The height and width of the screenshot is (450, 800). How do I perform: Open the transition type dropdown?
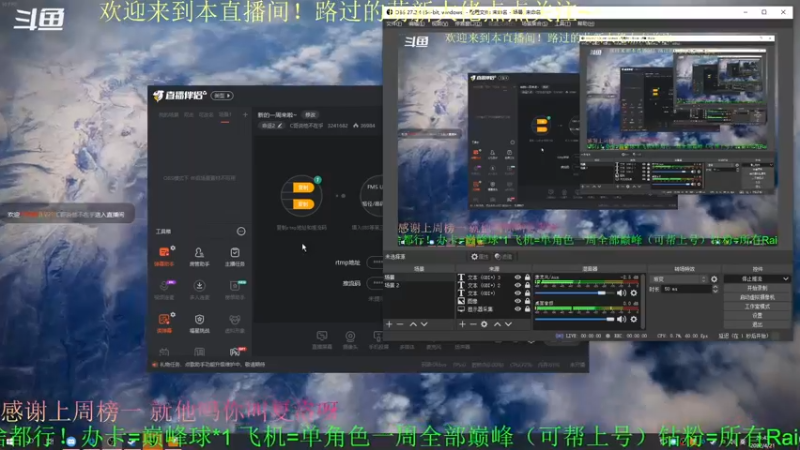click(679, 279)
